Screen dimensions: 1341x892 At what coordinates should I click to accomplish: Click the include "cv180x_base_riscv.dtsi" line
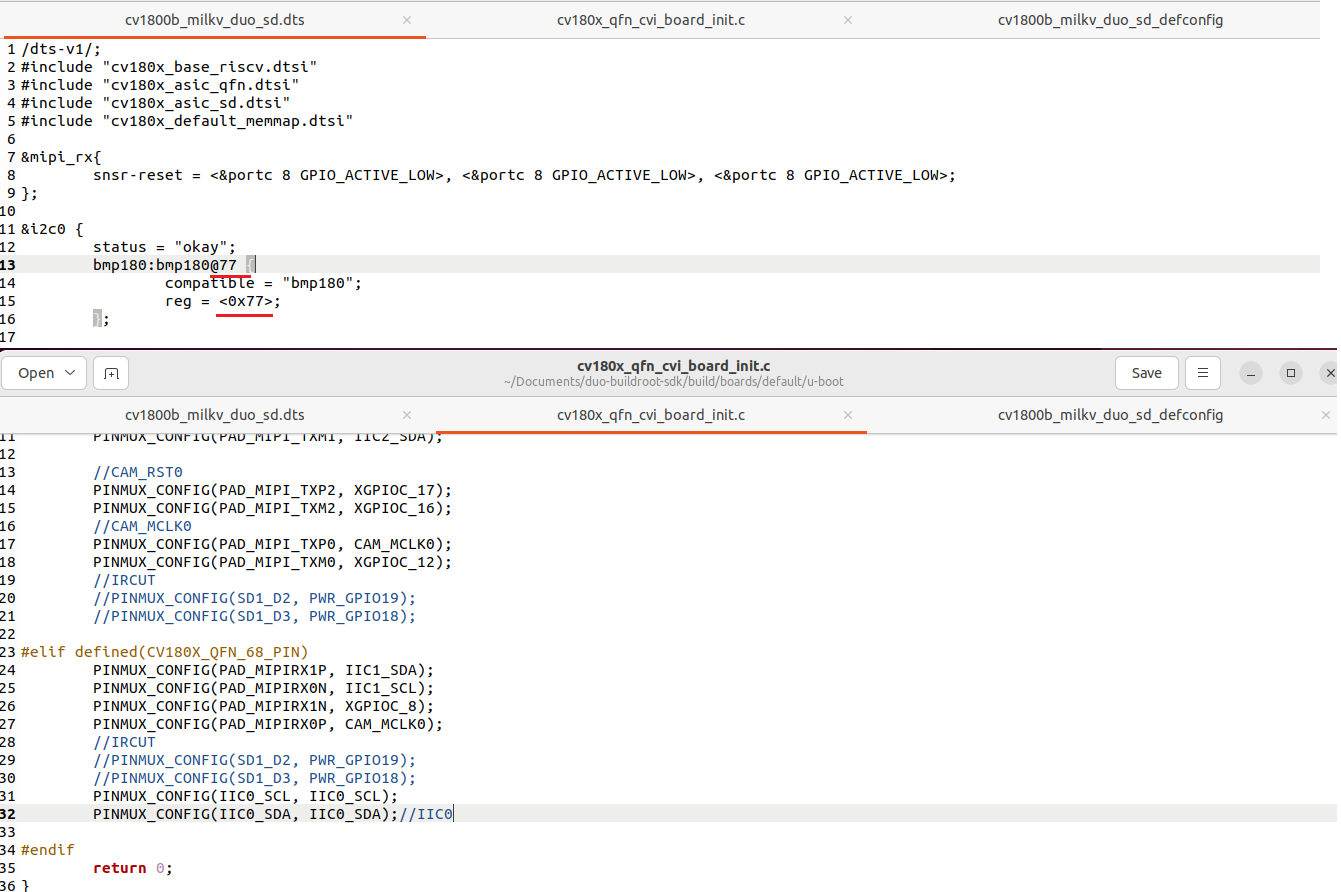pyautogui.click(x=169, y=67)
